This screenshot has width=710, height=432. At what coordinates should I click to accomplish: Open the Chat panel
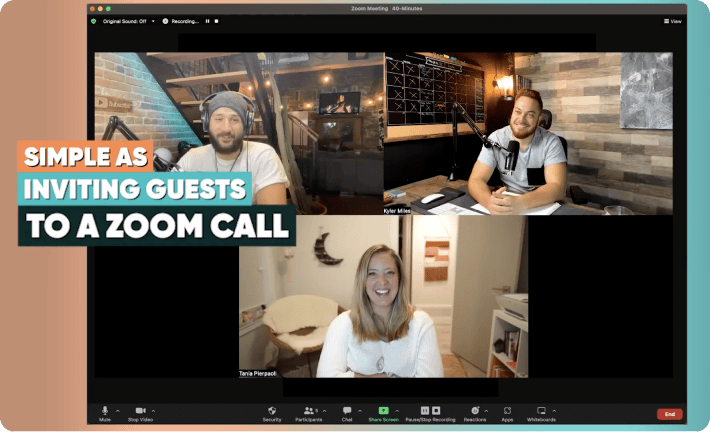[347, 413]
